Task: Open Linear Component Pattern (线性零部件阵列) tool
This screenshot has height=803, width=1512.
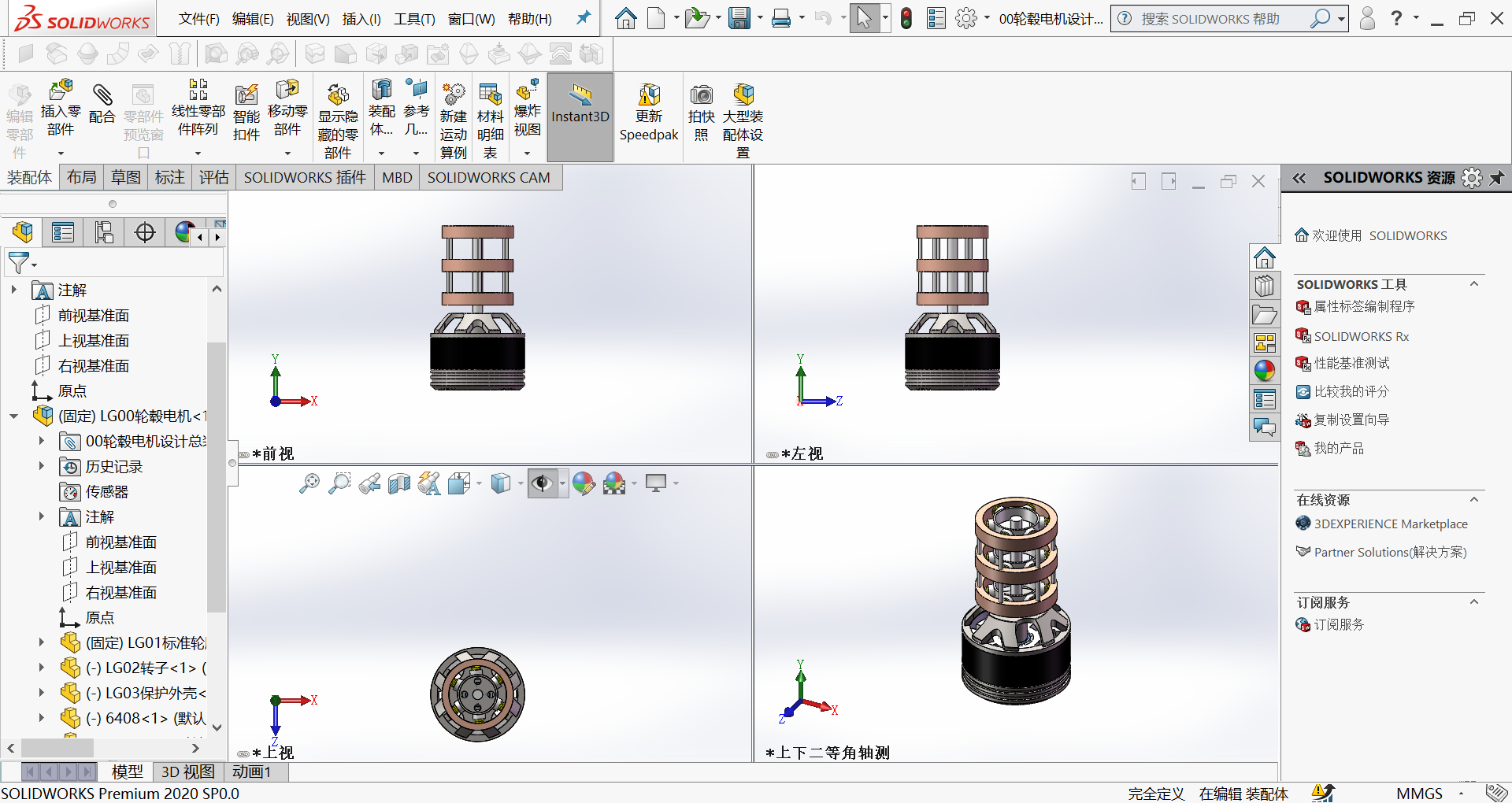Action: click(198, 109)
